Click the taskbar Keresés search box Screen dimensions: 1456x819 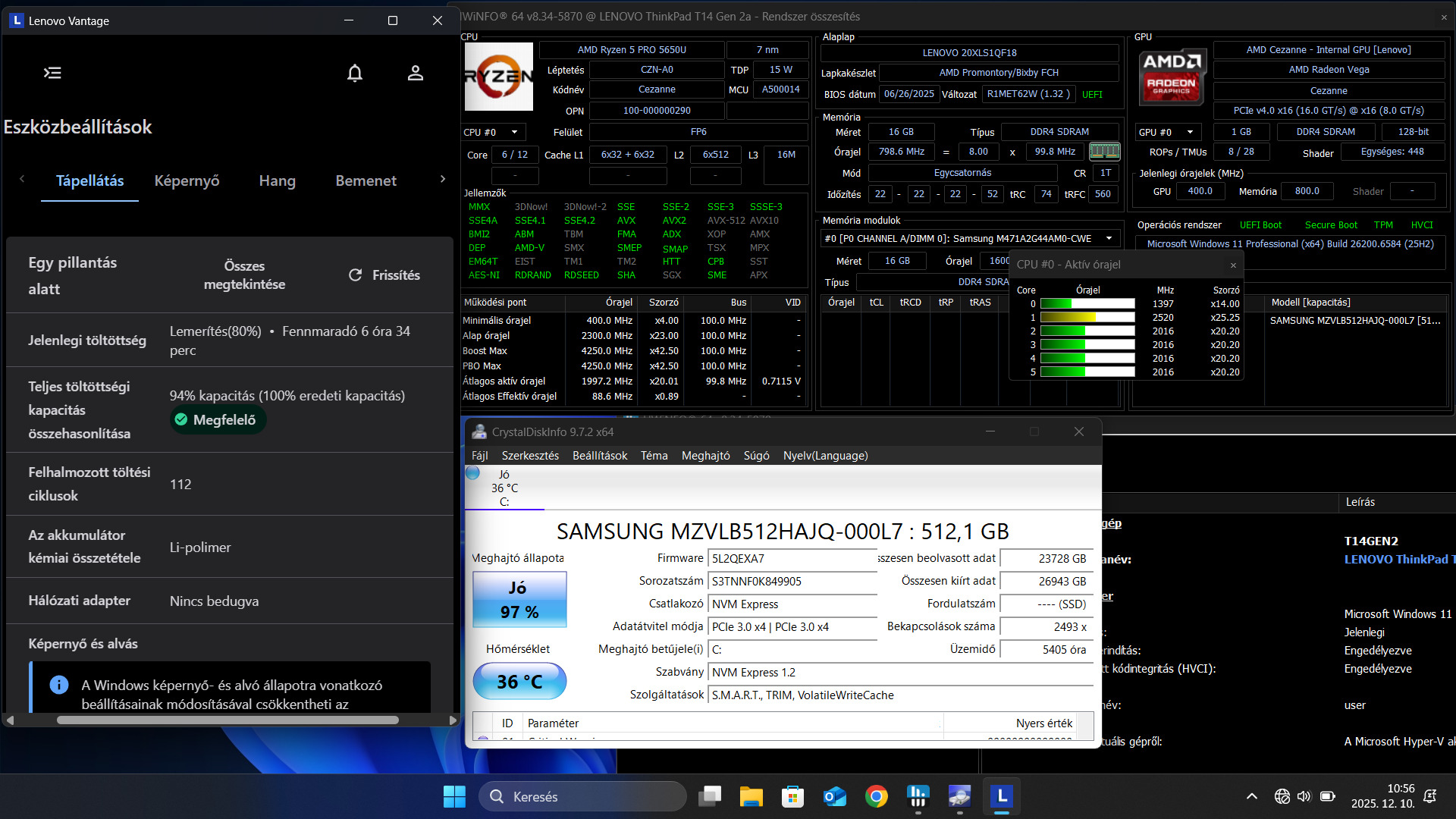pos(582,796)
